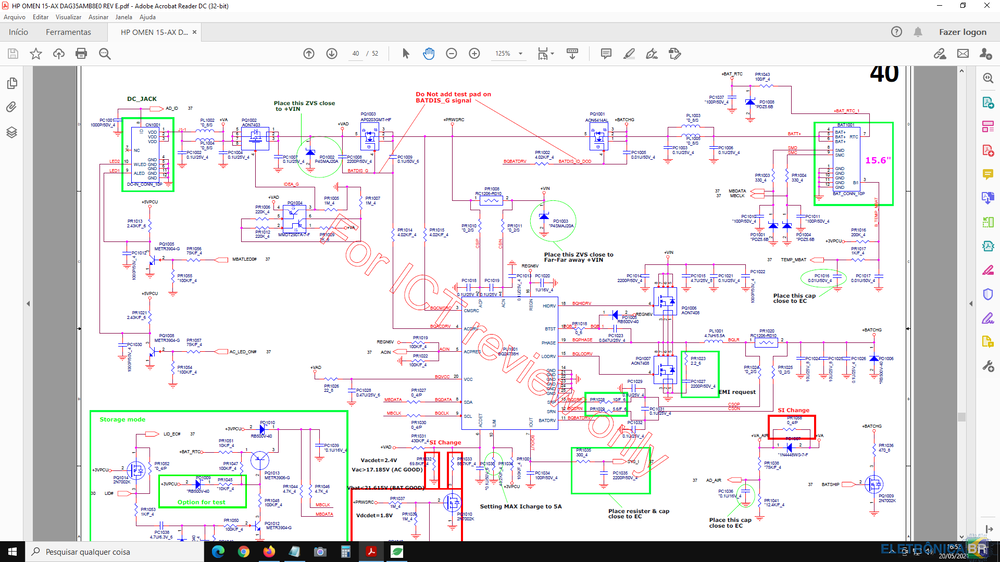Click the Print file icon

tap(81, 53)
